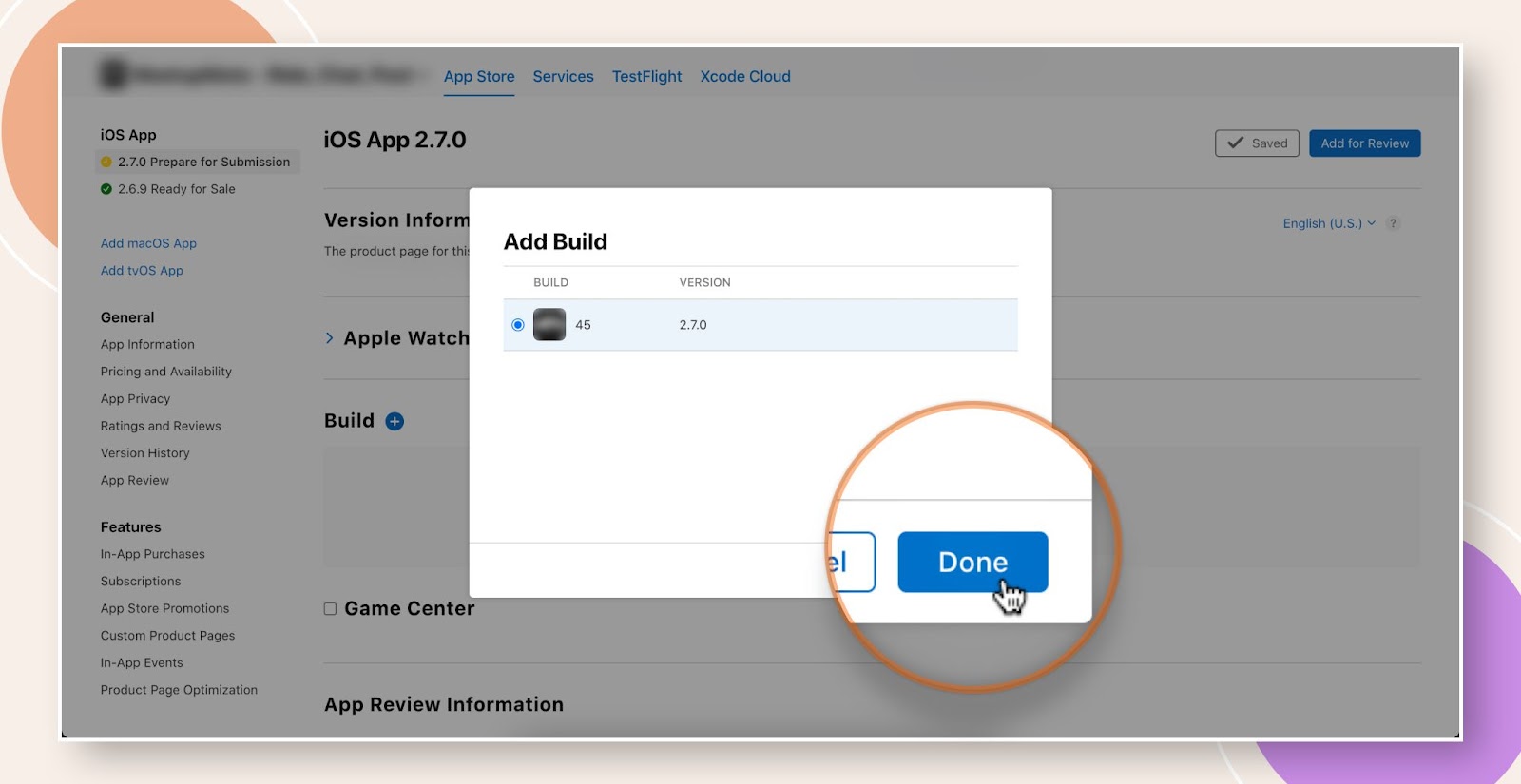
Task: Click the Saved button
Action: coord(1257,143)
